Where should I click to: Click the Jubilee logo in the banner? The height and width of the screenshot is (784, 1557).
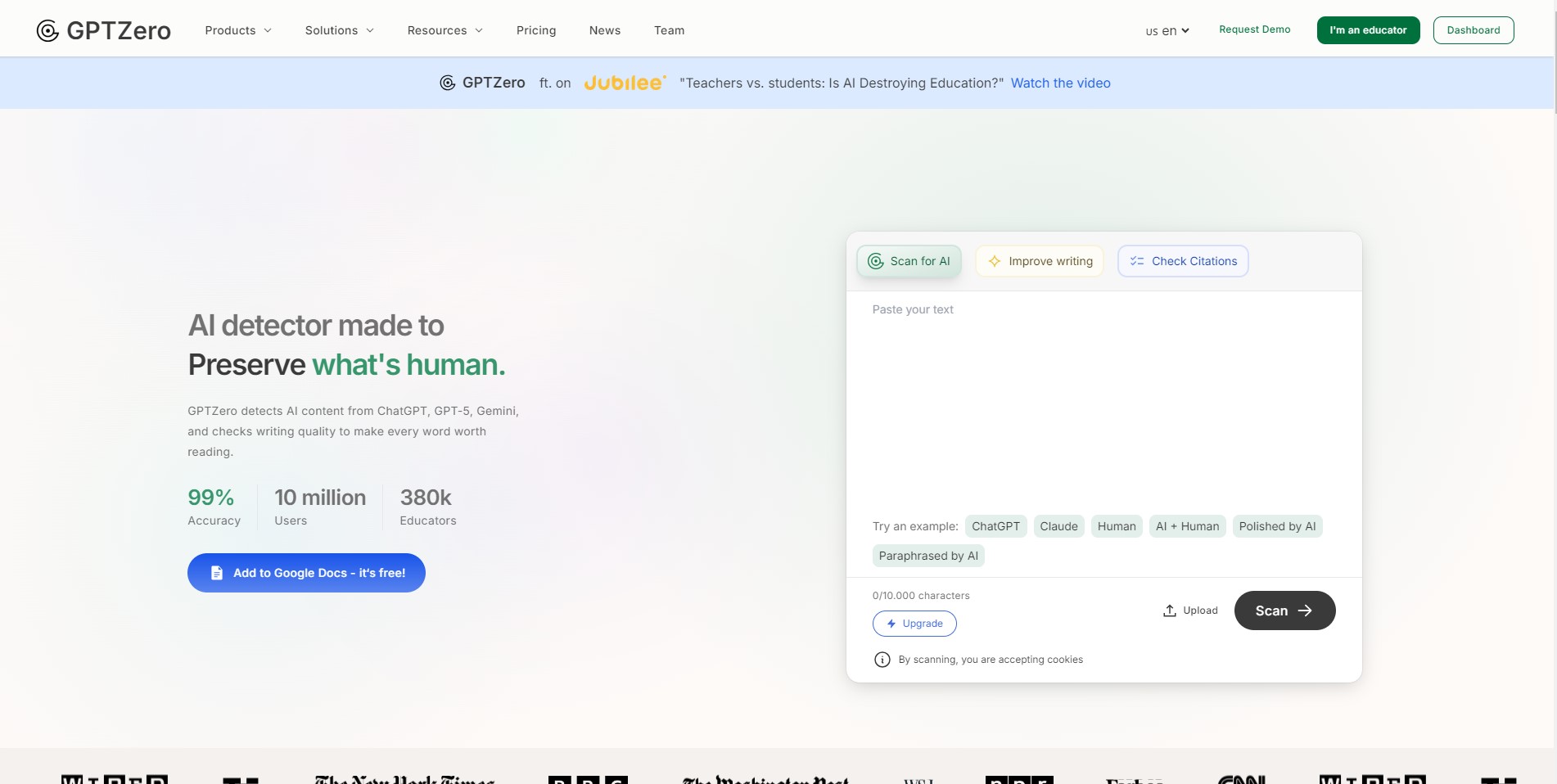(625, 83)
